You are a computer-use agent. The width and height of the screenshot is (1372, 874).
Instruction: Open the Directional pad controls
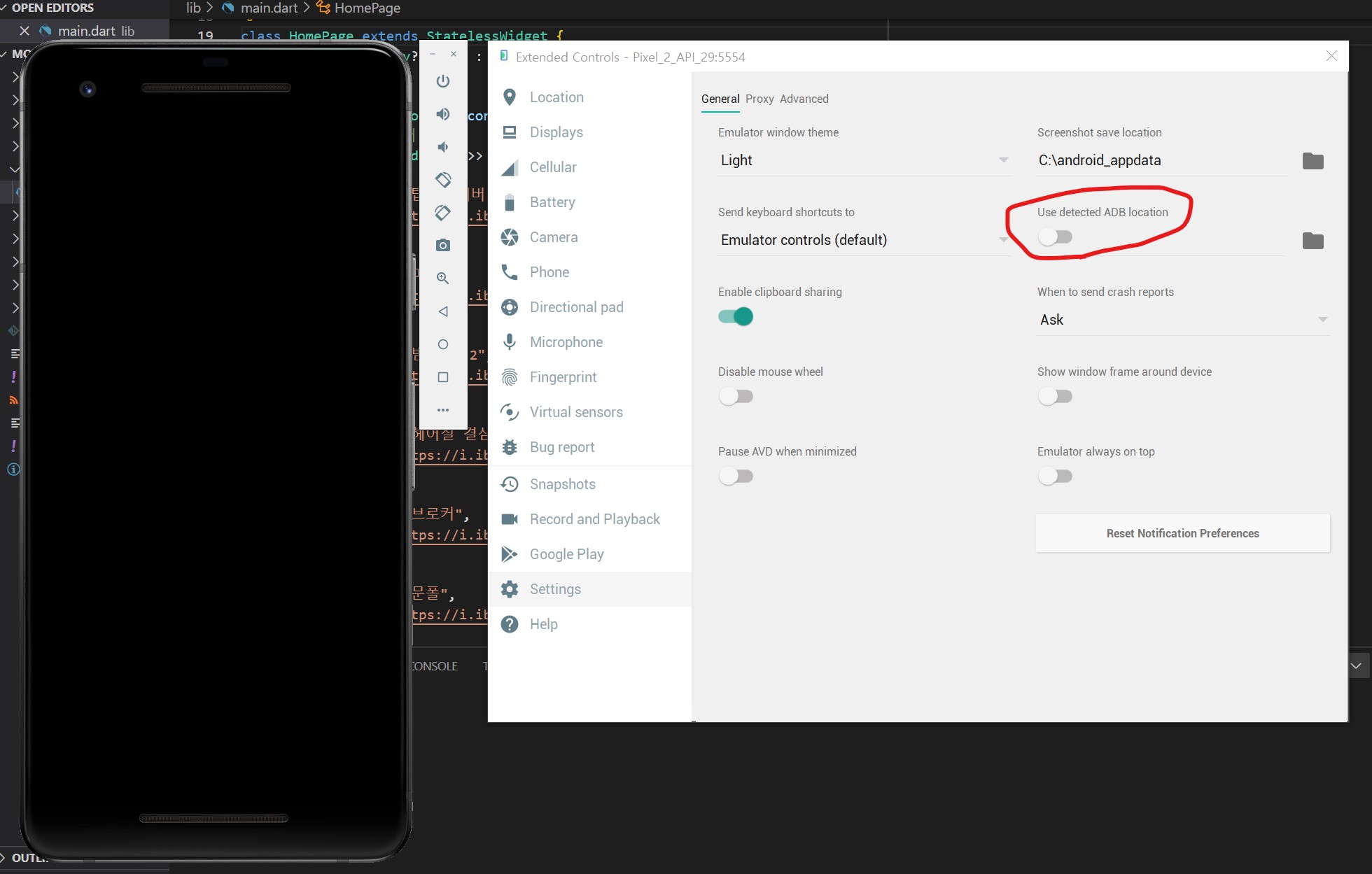[589, 307]
